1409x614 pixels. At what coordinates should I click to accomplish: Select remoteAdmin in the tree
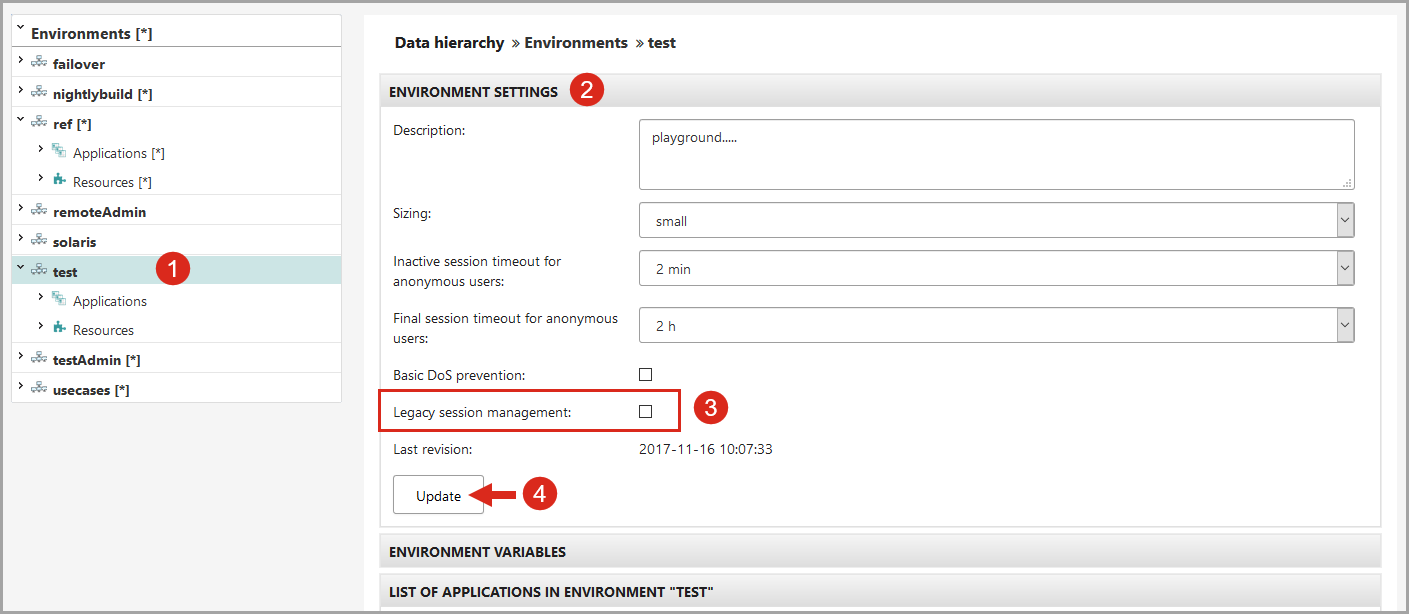[99, 212]
